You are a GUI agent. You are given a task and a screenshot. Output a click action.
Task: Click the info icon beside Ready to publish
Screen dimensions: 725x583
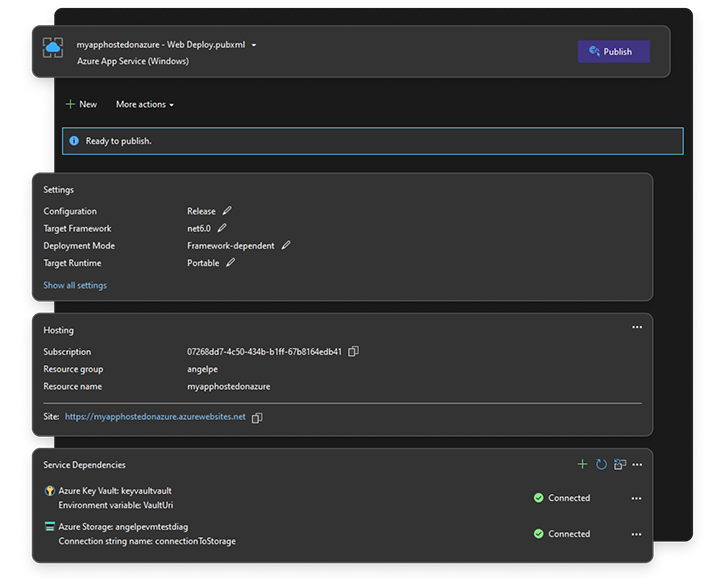point(74,141)
